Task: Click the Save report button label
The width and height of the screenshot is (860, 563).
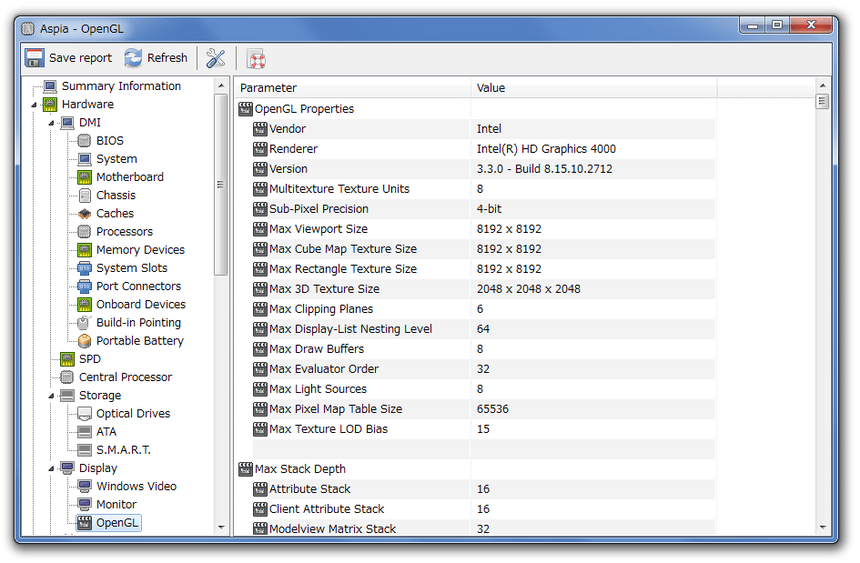Action: pyautogui.click(x=80, y=58)
